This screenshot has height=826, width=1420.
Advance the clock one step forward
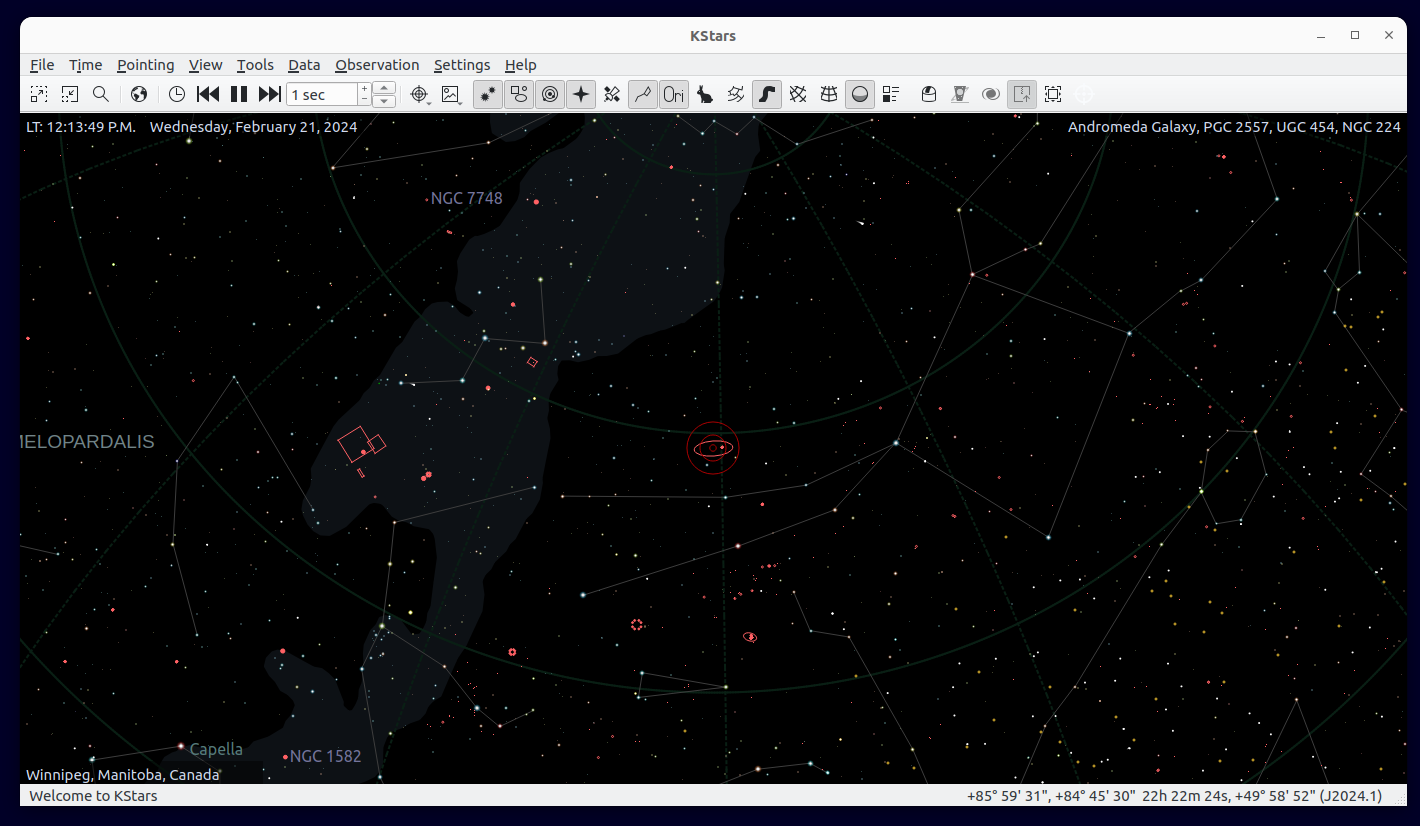(270, 94)
